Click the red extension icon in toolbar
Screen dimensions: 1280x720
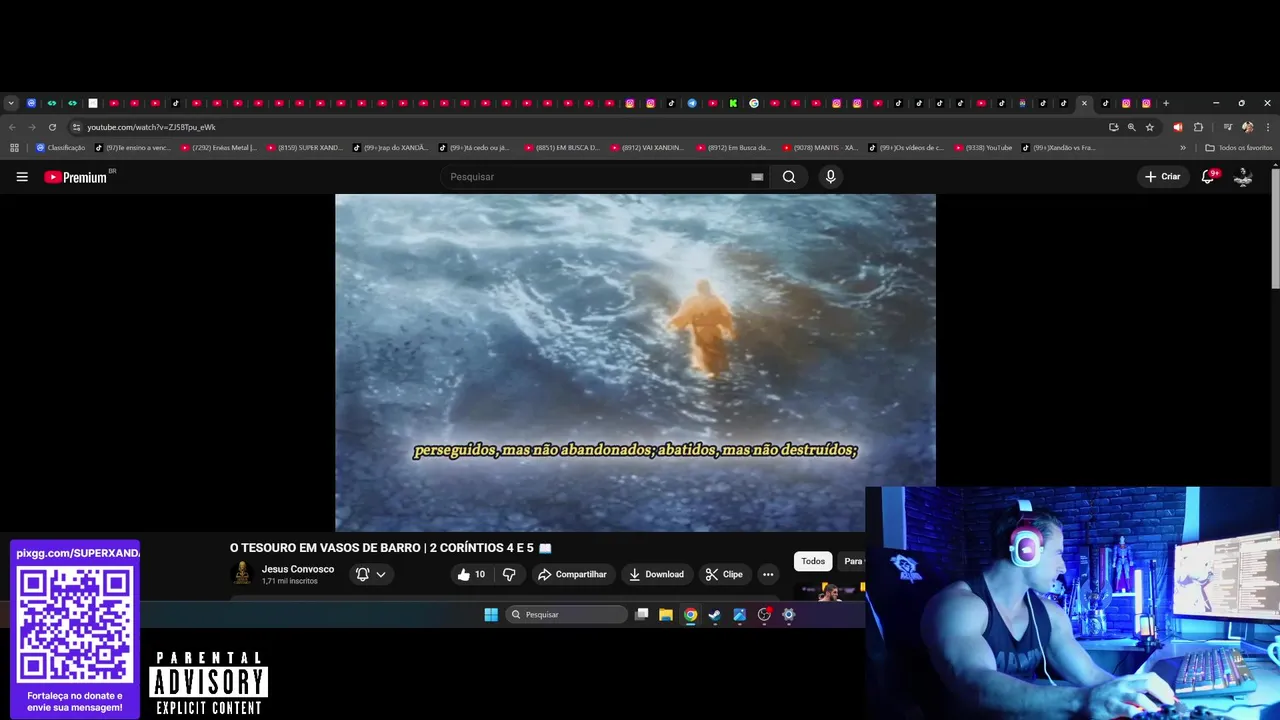(x=1178, y=127)
